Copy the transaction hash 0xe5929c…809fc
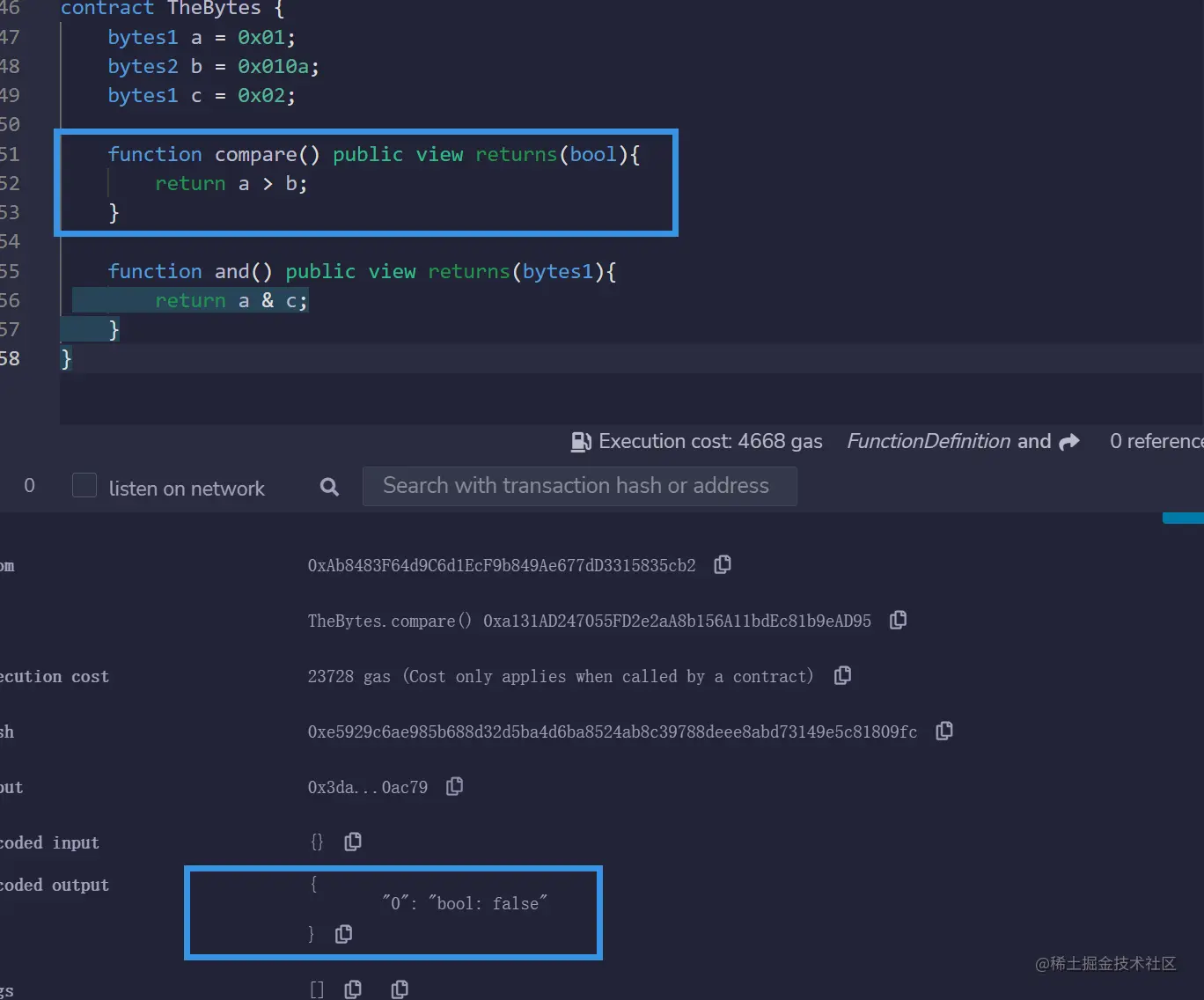 [x=944, y=731]
